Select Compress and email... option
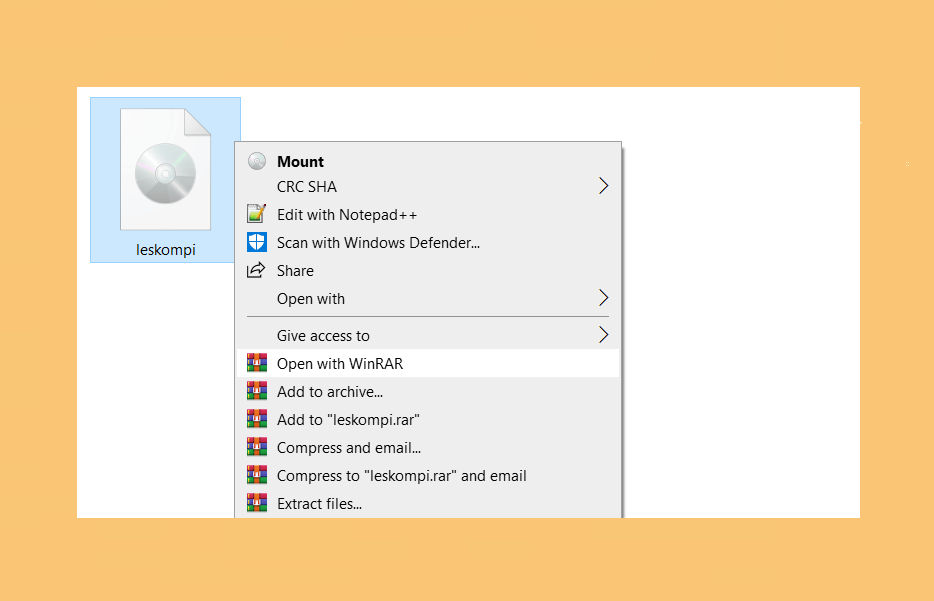The image size is (934, 601). 428,447
